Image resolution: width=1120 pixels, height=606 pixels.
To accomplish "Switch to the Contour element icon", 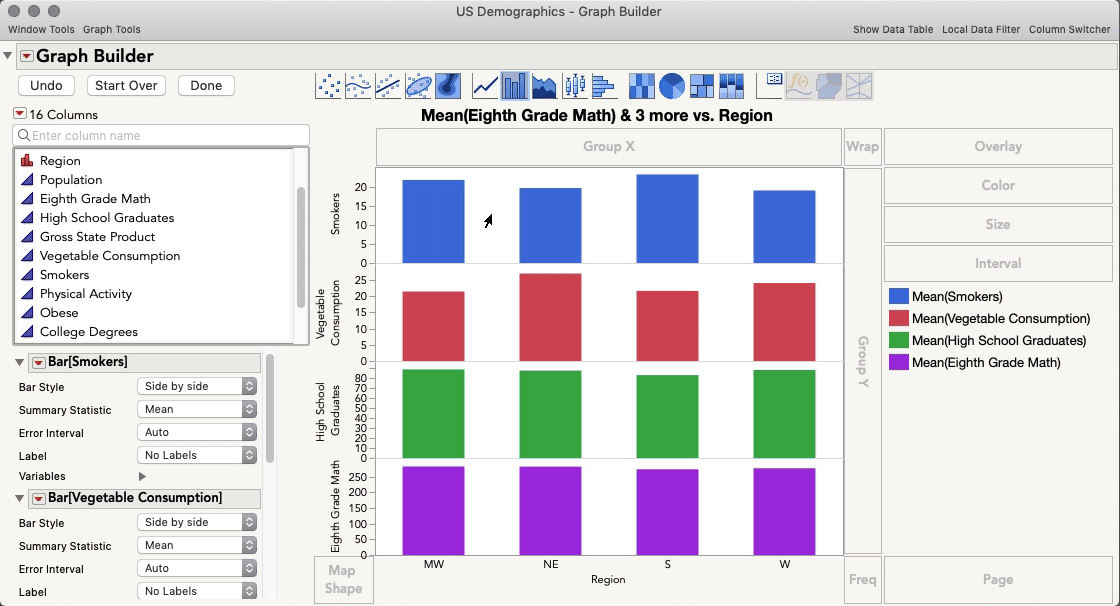I will click(x=446, y=86).
